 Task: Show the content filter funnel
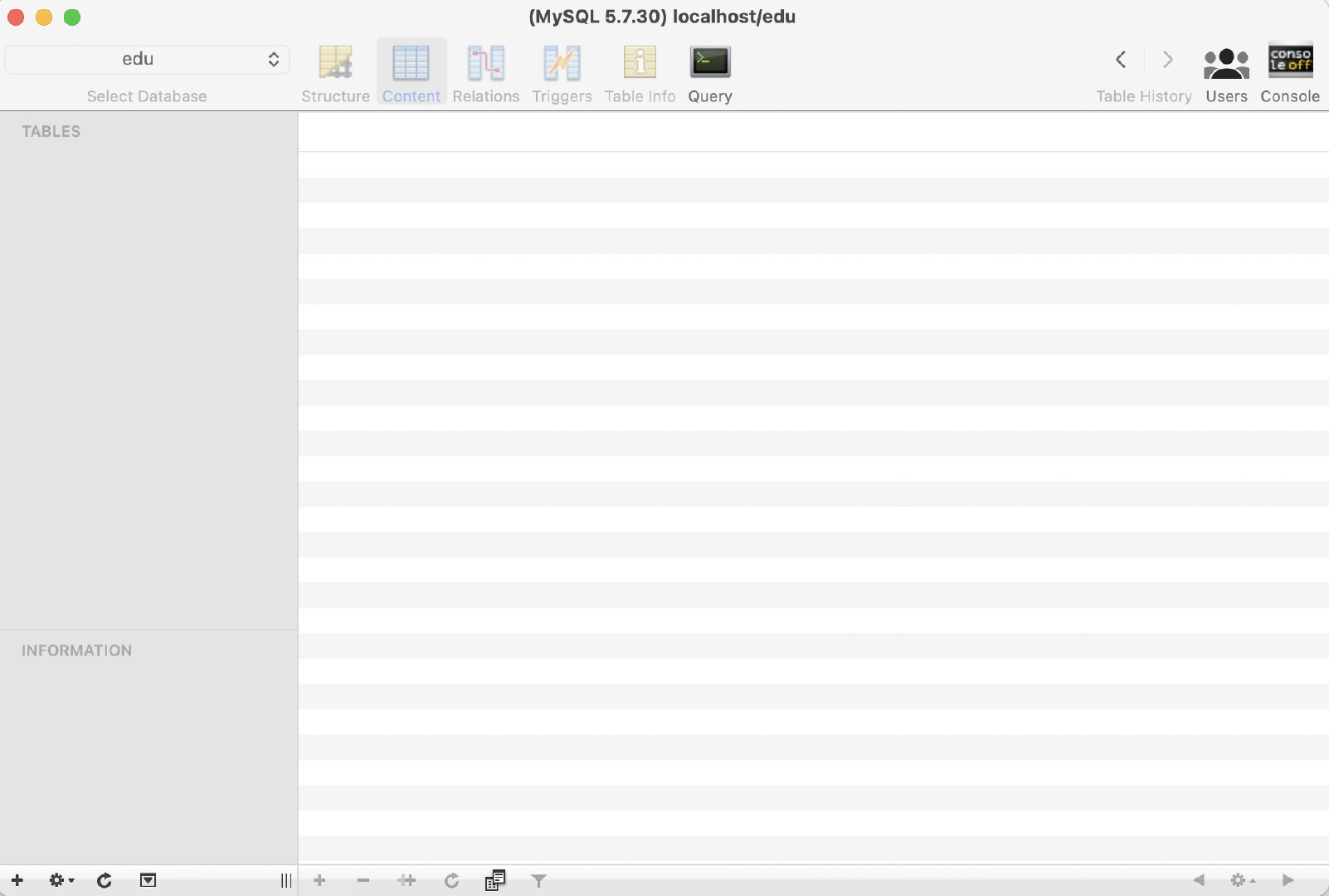coord(538,880)
